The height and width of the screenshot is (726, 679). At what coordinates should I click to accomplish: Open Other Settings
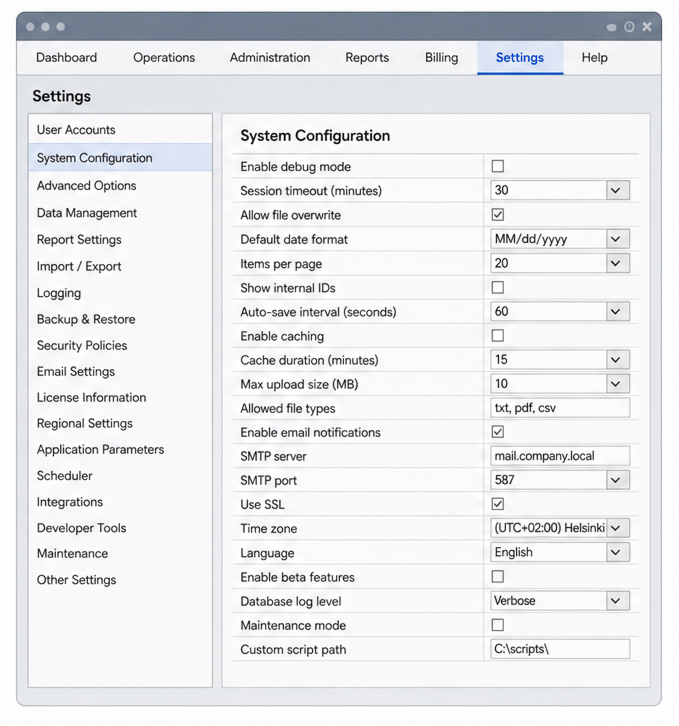pos(120,580)
